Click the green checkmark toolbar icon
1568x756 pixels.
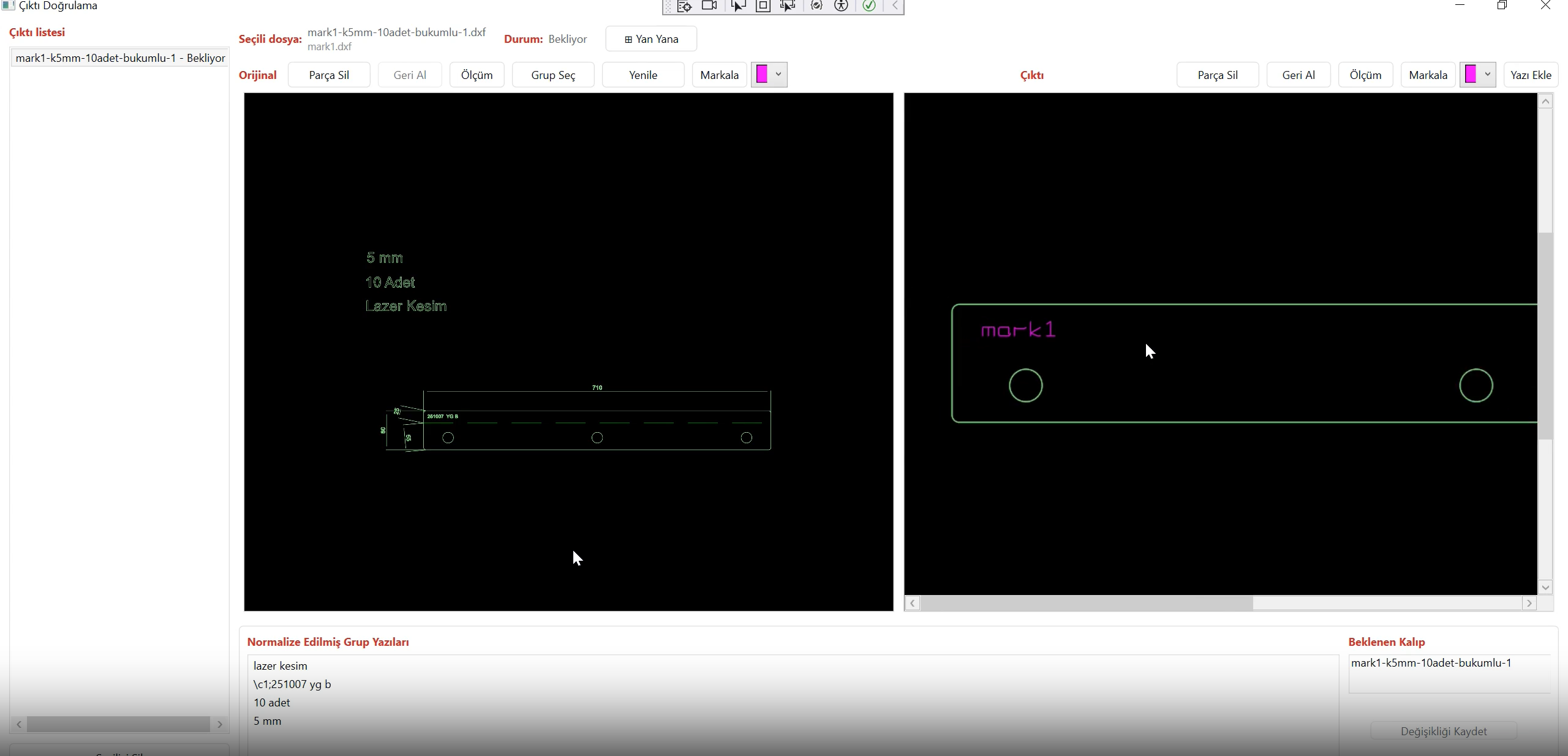click(x=869, y=6)
